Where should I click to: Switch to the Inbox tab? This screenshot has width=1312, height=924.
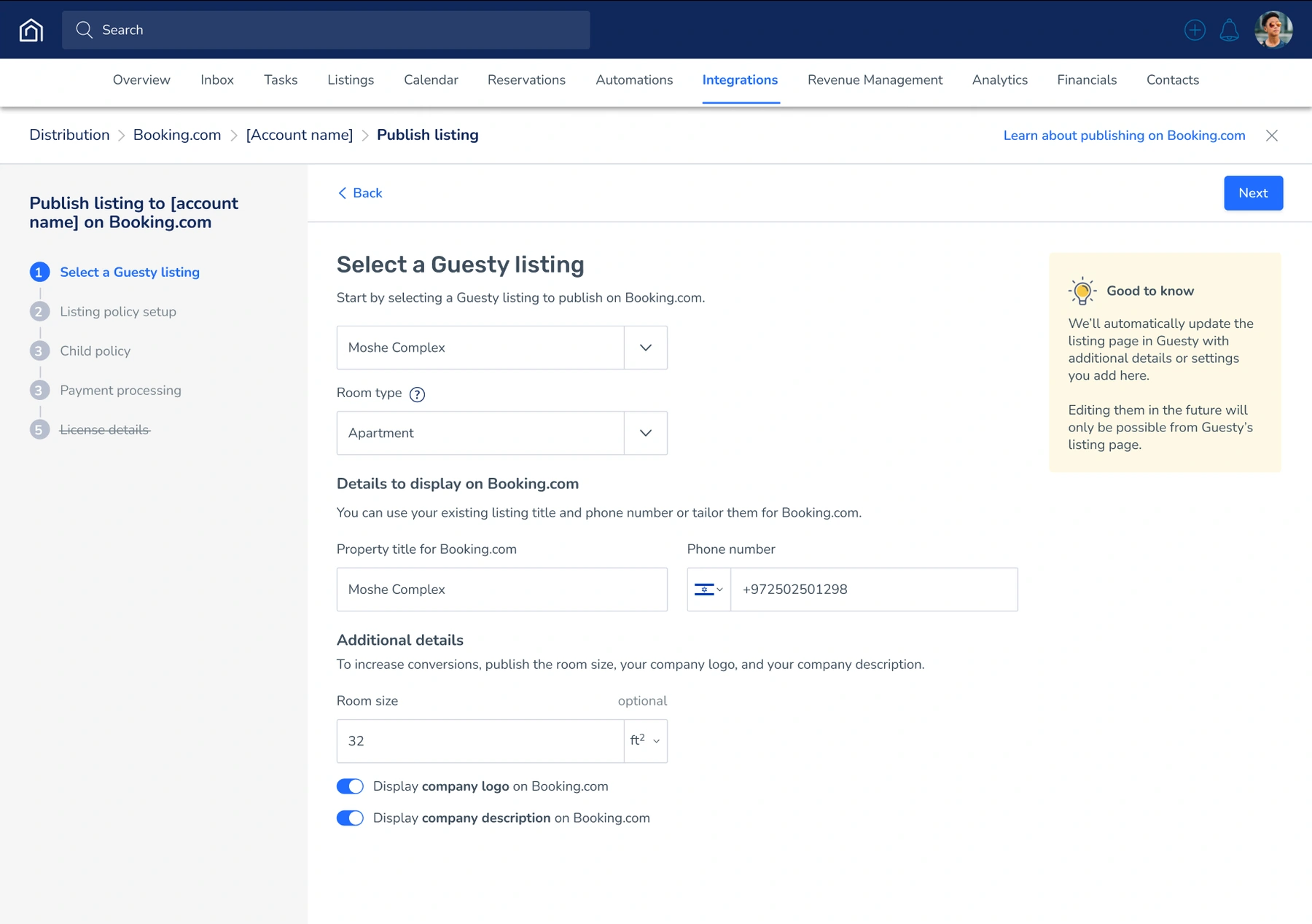[217, 80]
